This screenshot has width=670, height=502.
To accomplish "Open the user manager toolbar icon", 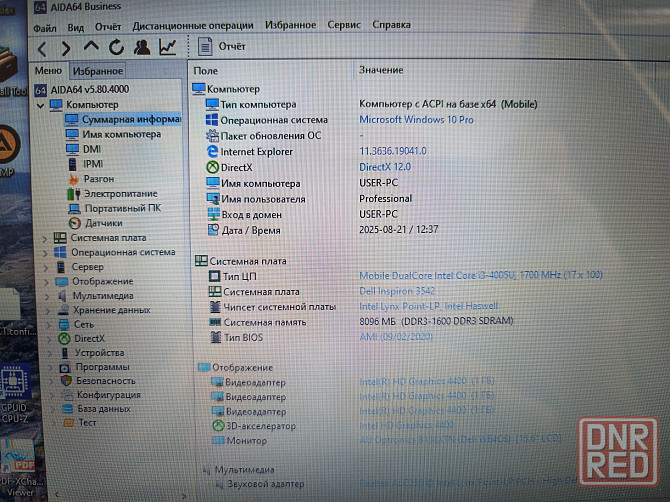I will point(142,47).
